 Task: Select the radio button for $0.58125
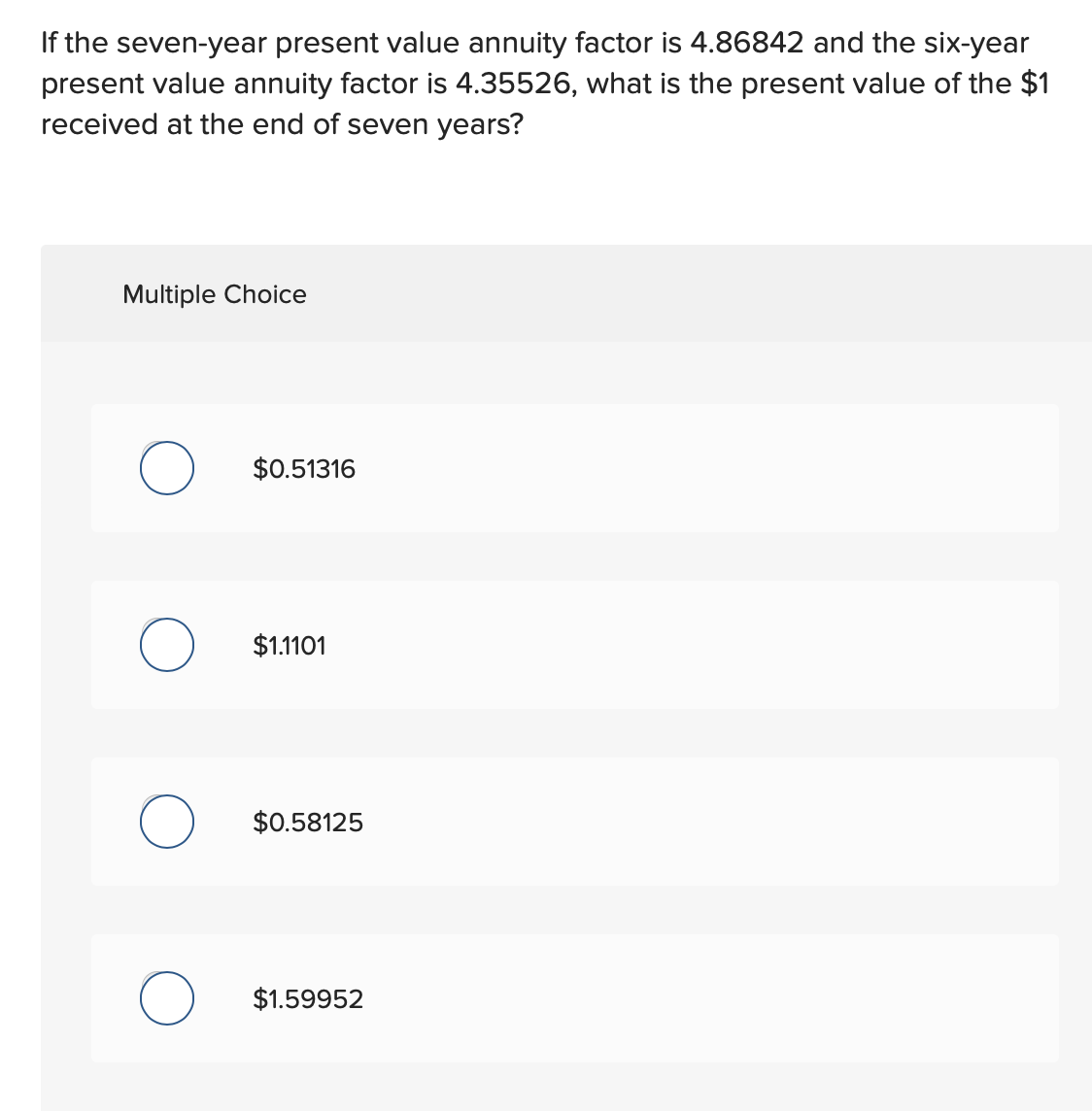click(165, 821)
